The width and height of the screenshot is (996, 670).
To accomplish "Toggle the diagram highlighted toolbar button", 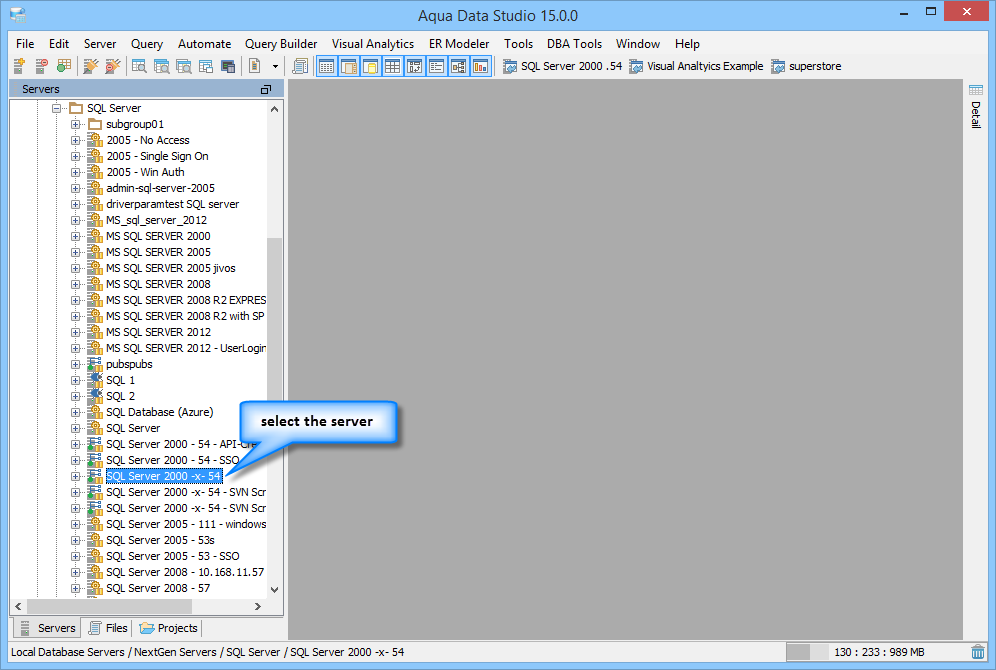I will 459,66.
